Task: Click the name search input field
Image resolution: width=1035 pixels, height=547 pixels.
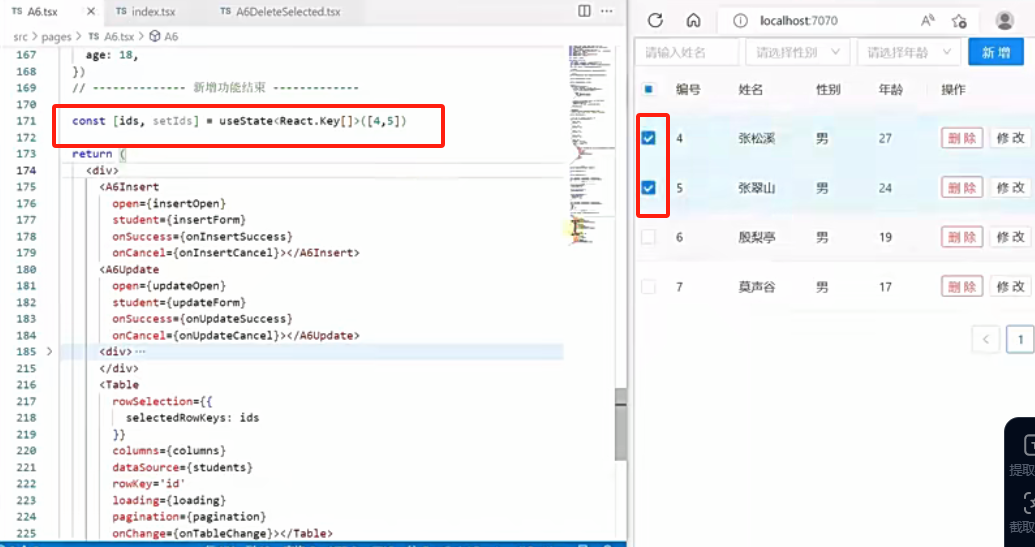Action: pos(686,52)
